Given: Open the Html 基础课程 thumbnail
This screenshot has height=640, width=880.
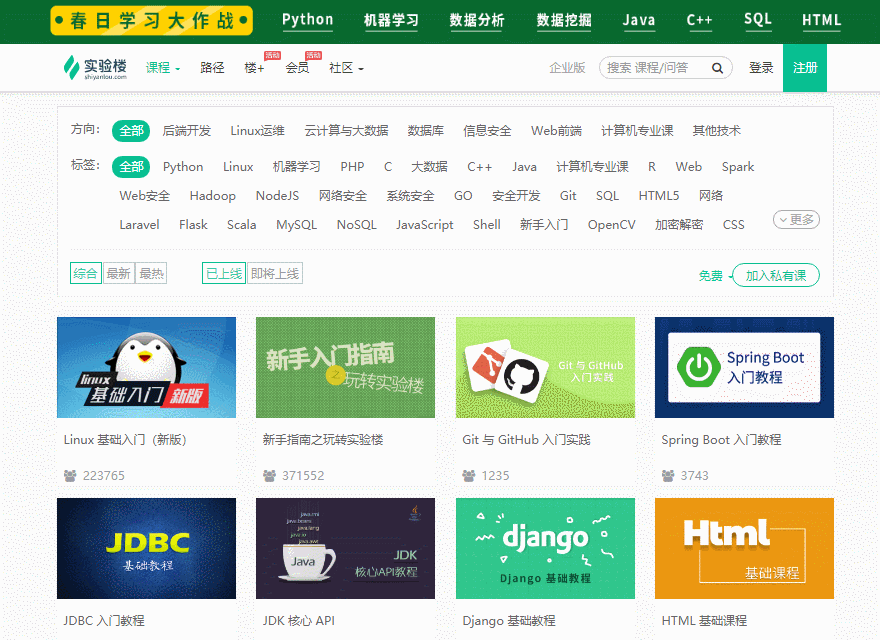Looking at the screenshot, I should 744,548.
